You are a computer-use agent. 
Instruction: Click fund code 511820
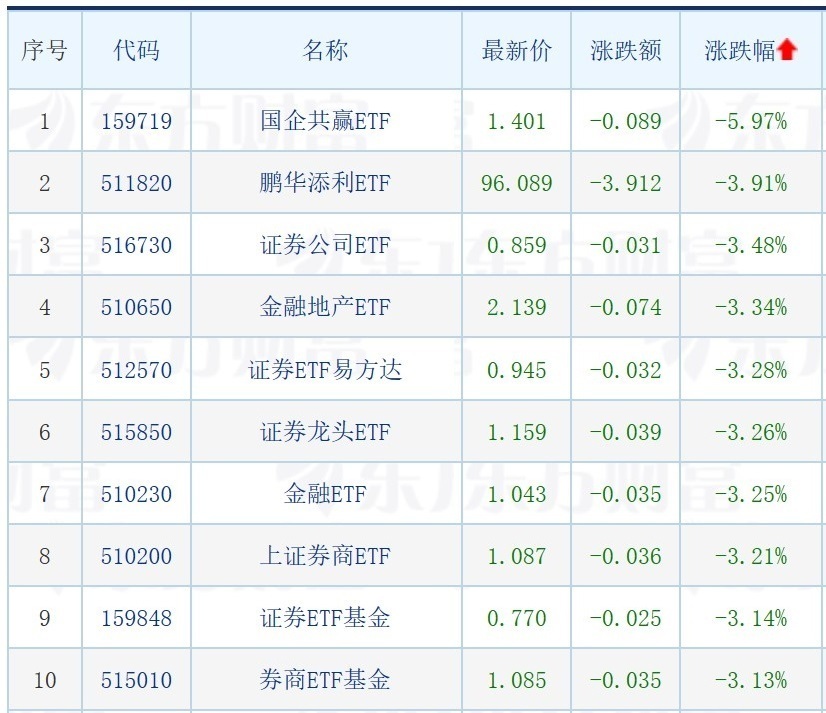[136, 184]
